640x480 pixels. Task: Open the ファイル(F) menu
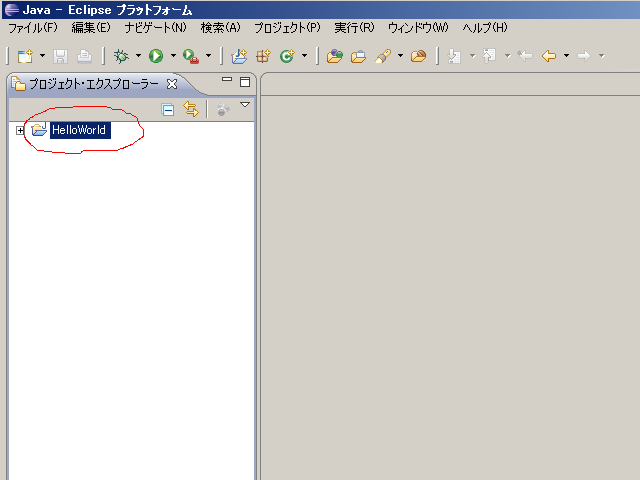point(33,28)
